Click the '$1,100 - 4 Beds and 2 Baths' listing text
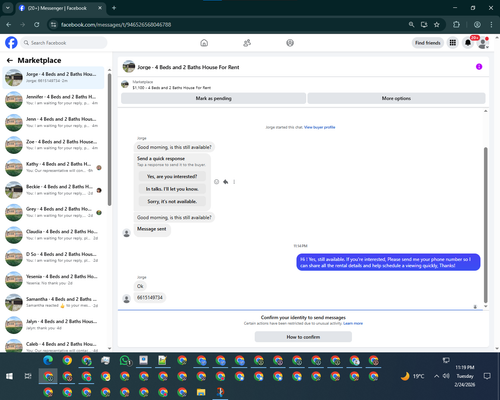Screen dimensions: 500x400 point(172,88)
